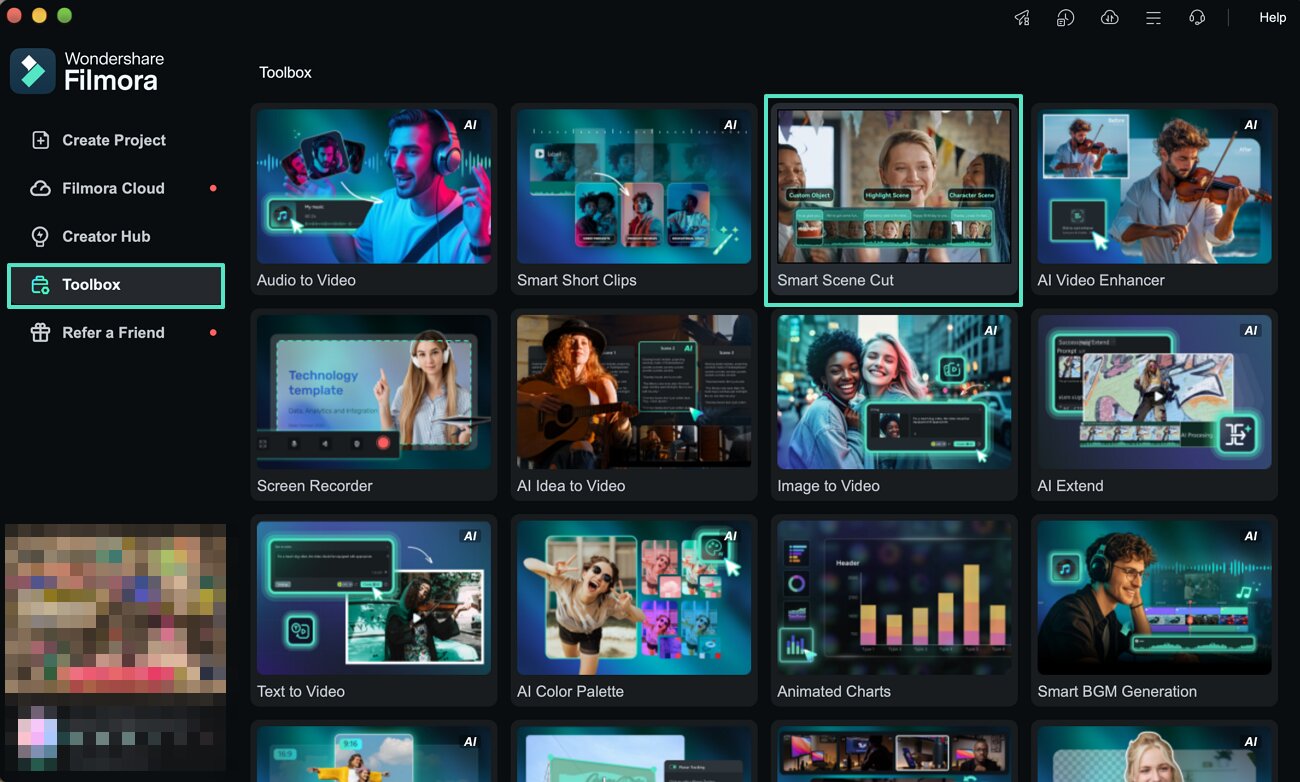Viewport: 1300px width, 782px height.
Task: Click the cloud upload/download icon
Action: coord(1109,18)
